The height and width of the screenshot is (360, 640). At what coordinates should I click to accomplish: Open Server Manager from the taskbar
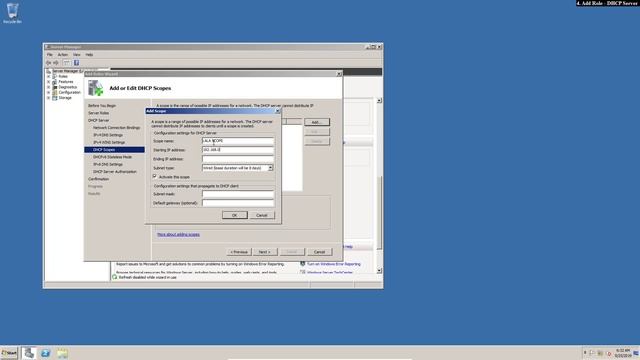click(x=29, y=353)
